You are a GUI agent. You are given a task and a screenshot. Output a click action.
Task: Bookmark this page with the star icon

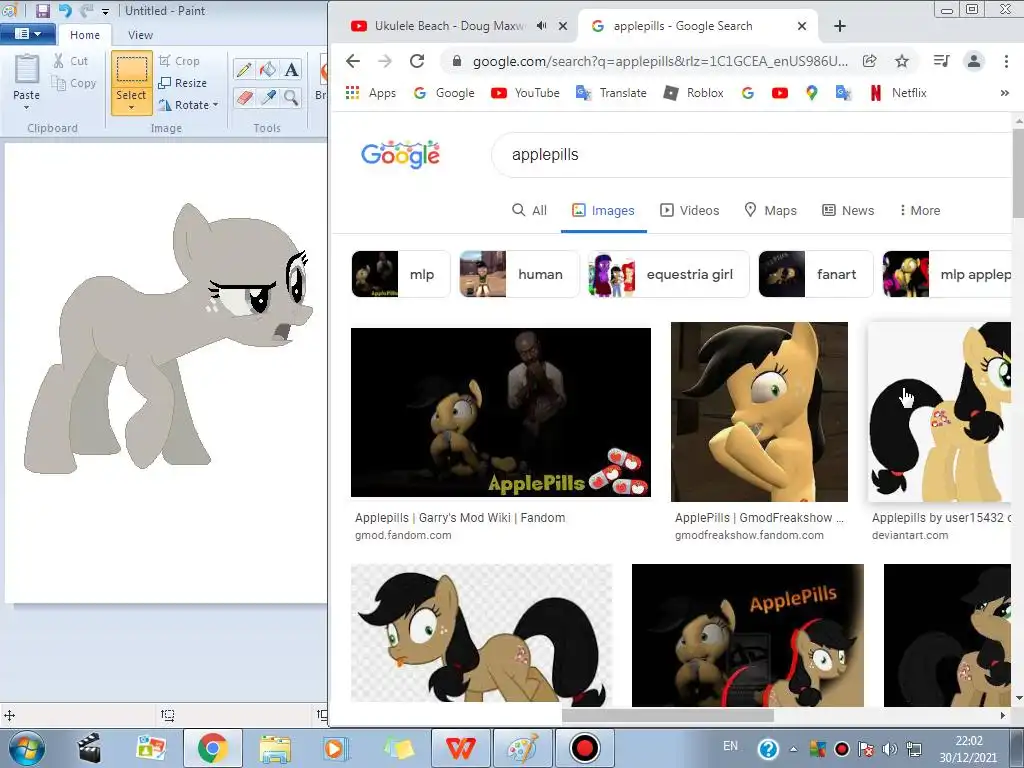click(902, 61)
